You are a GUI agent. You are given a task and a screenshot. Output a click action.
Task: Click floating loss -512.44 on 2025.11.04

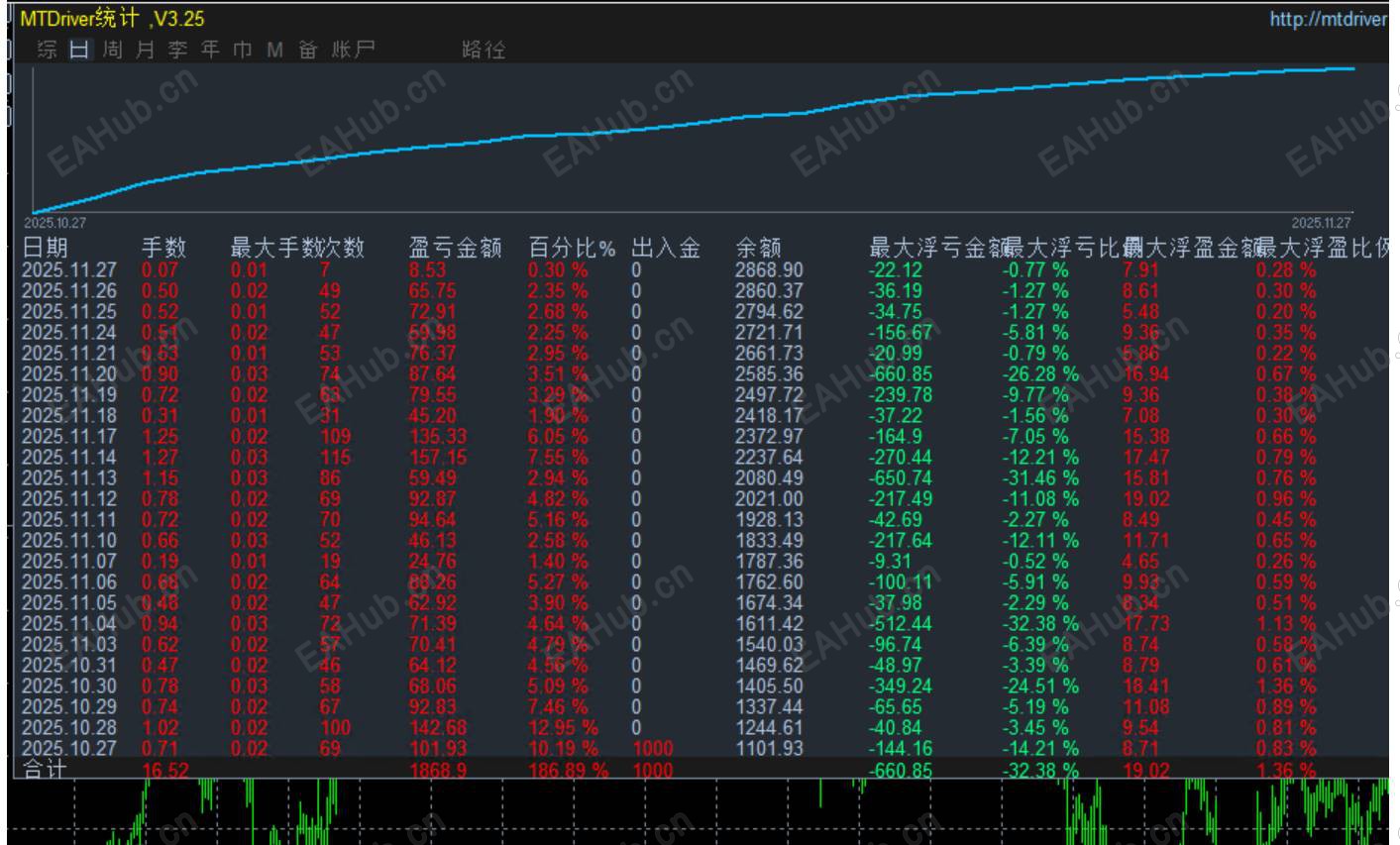point(901,624)
